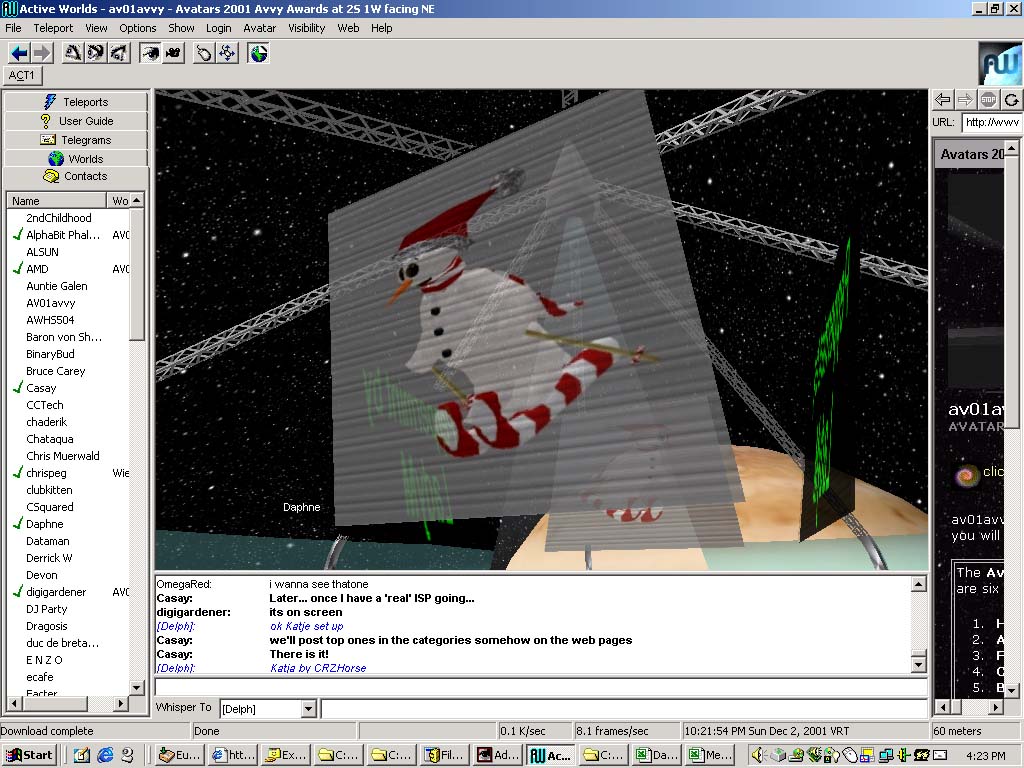Switch to third-person camera view
1024x768 pixels.
coord(173,53)
